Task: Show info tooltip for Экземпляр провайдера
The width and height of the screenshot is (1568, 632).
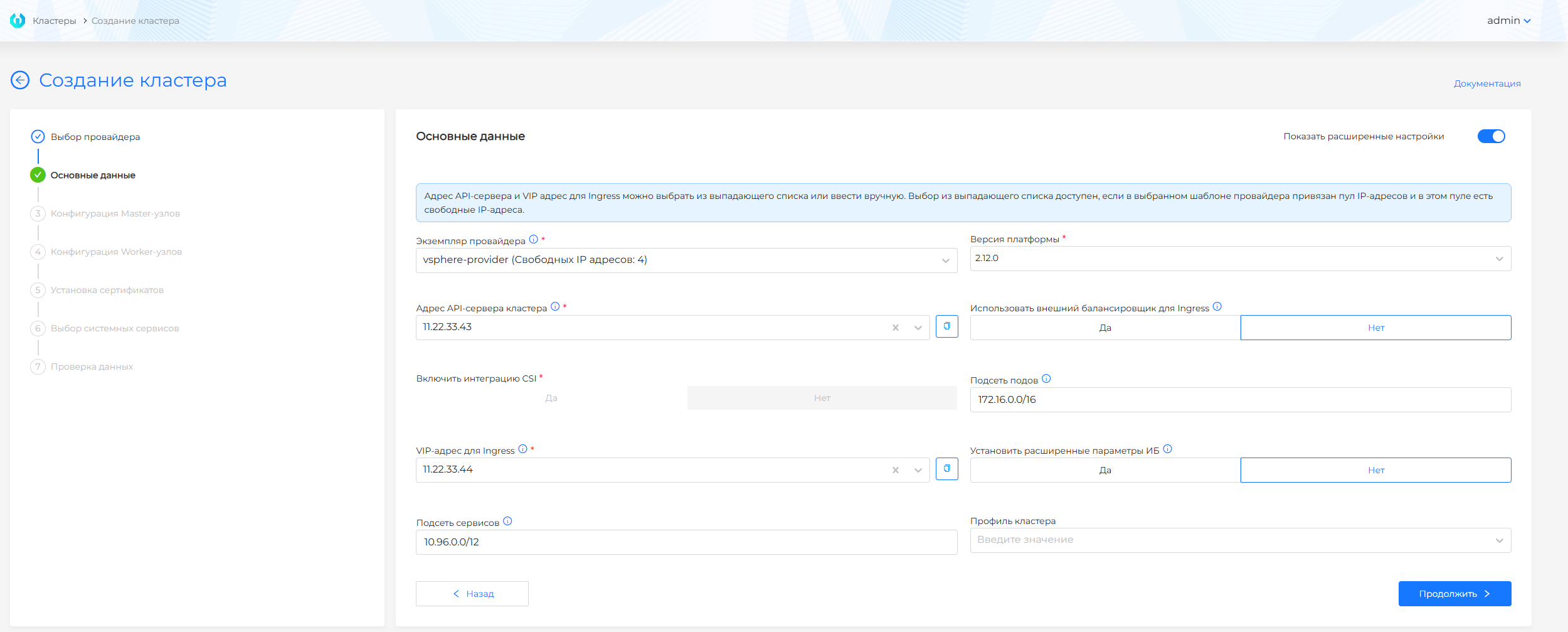Action: (533, 239)
